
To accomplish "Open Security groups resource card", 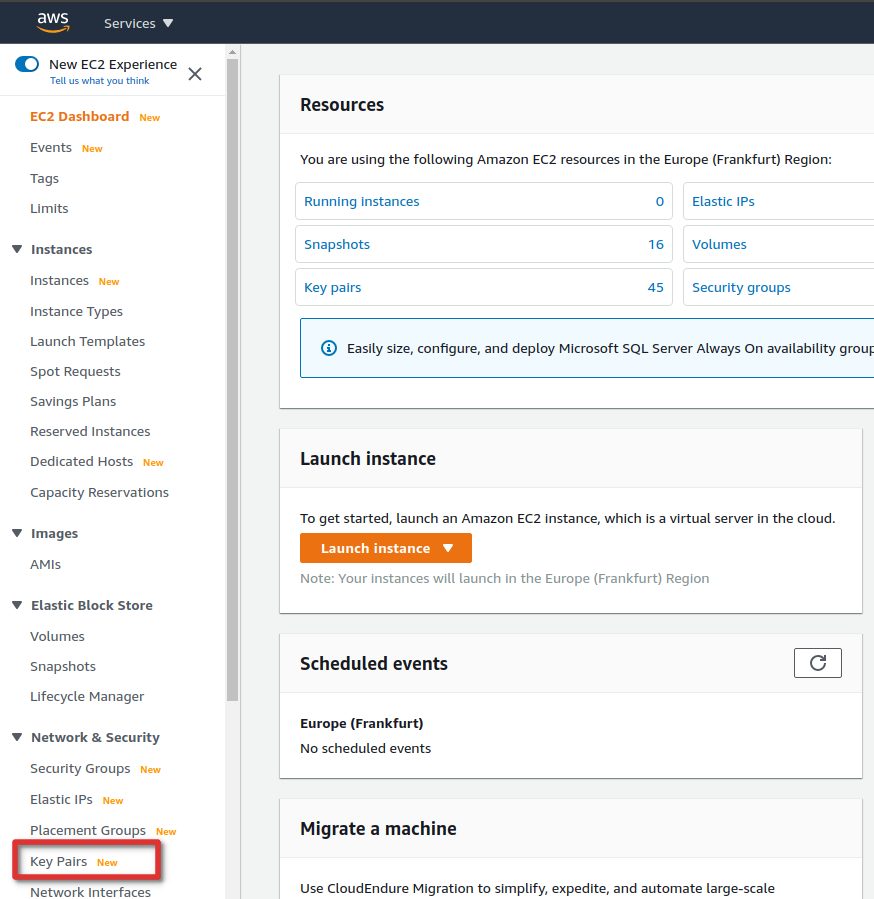I will point(778,287).
